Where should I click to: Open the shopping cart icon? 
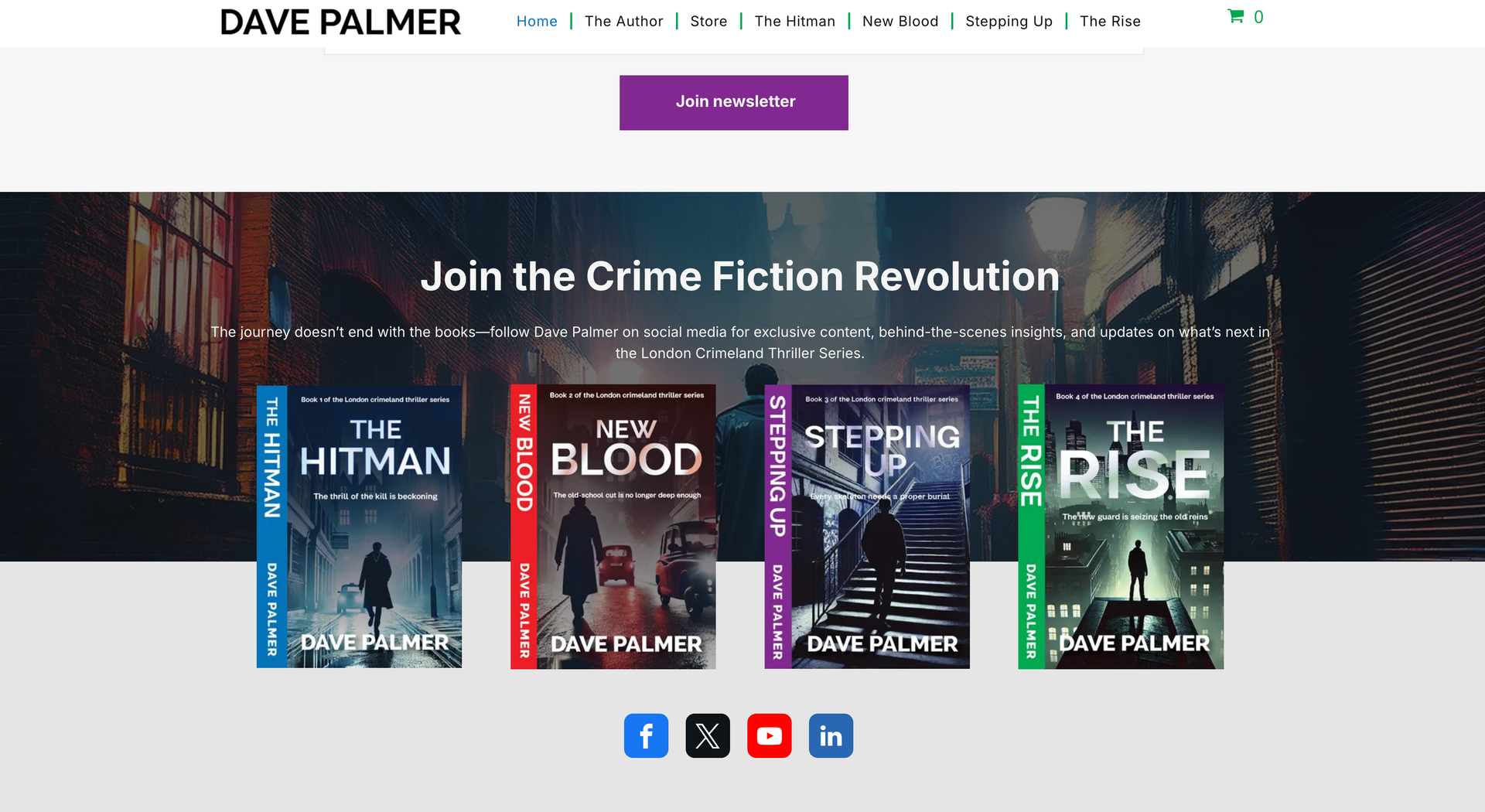(1236, 16)
